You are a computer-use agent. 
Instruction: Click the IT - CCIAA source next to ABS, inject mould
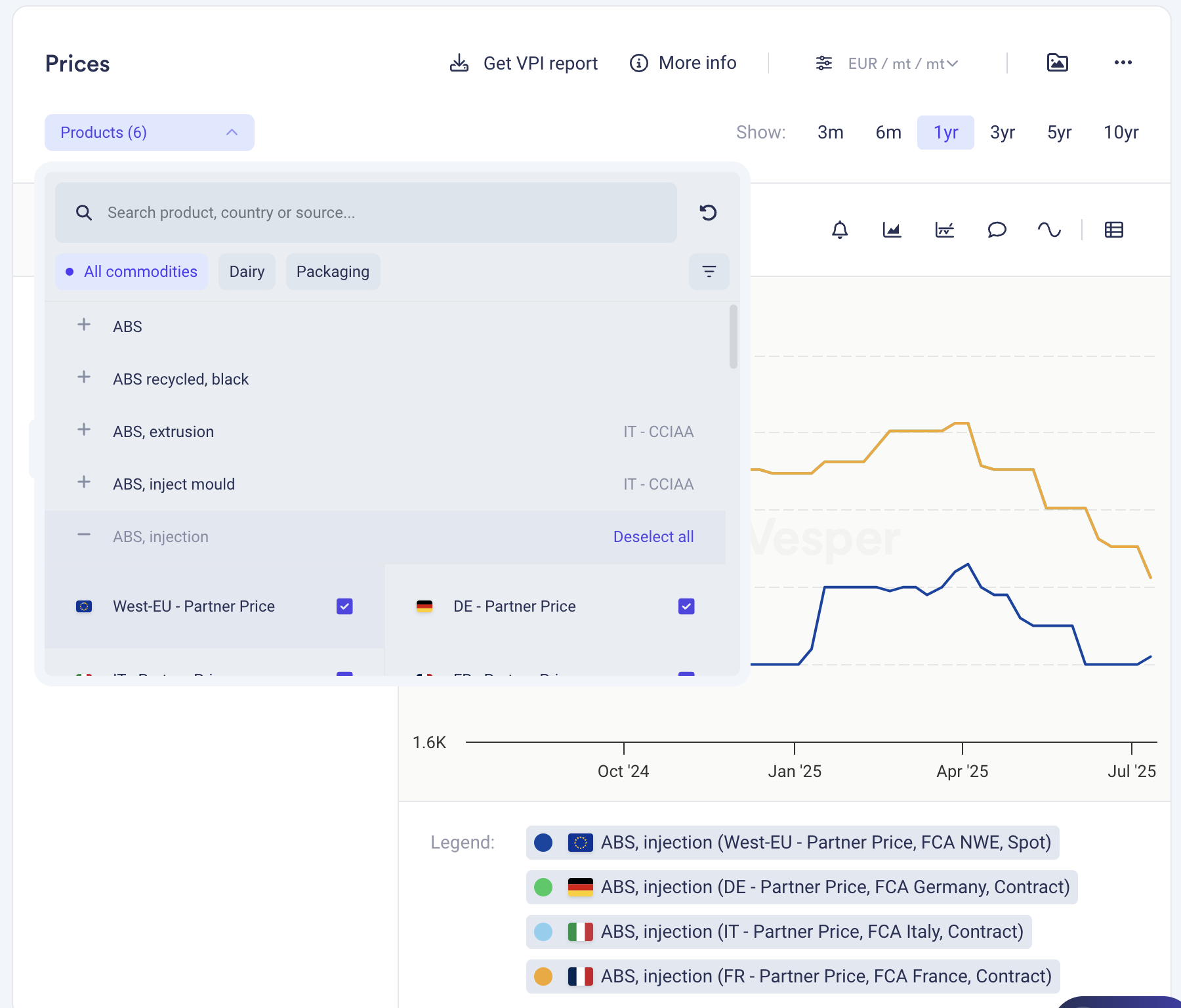659,484
